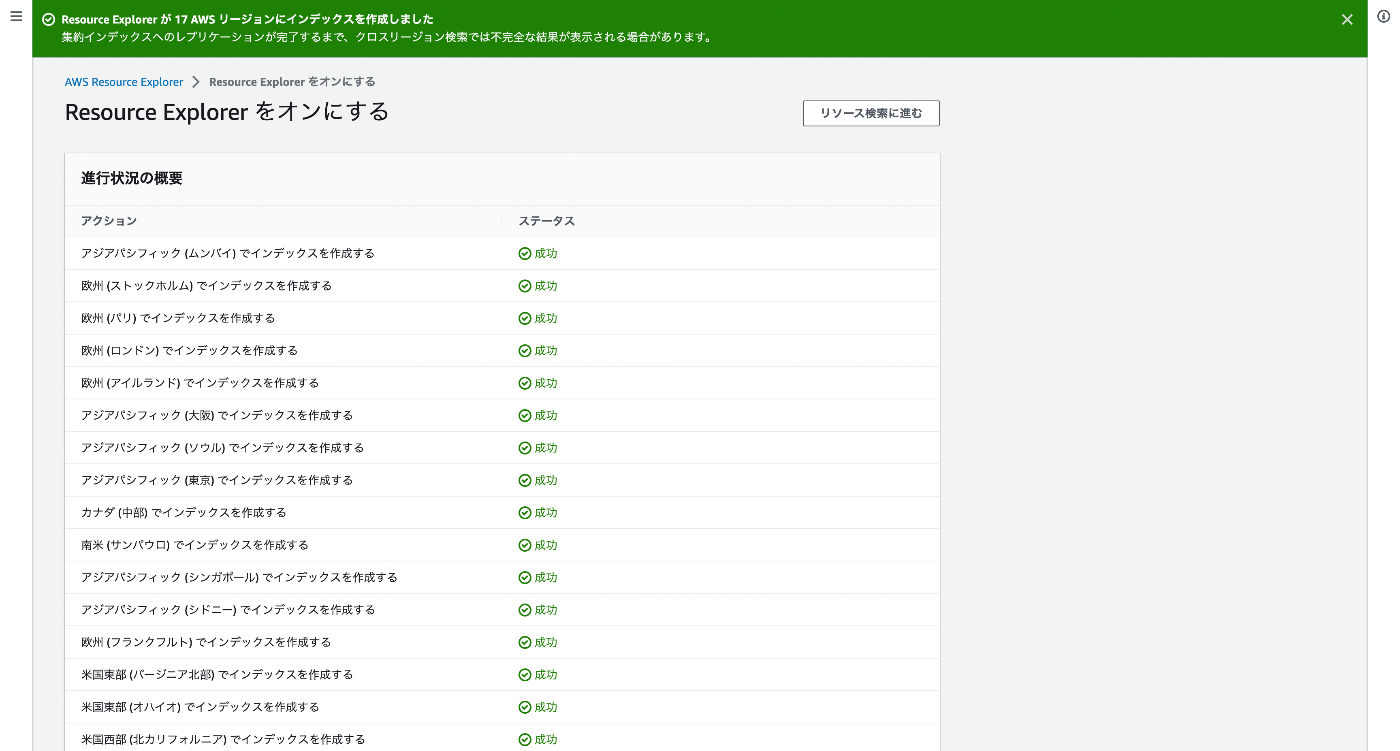
Task: Click success icon for ストックホルム row
Action: pyautogui.click(x=525, y=286)
